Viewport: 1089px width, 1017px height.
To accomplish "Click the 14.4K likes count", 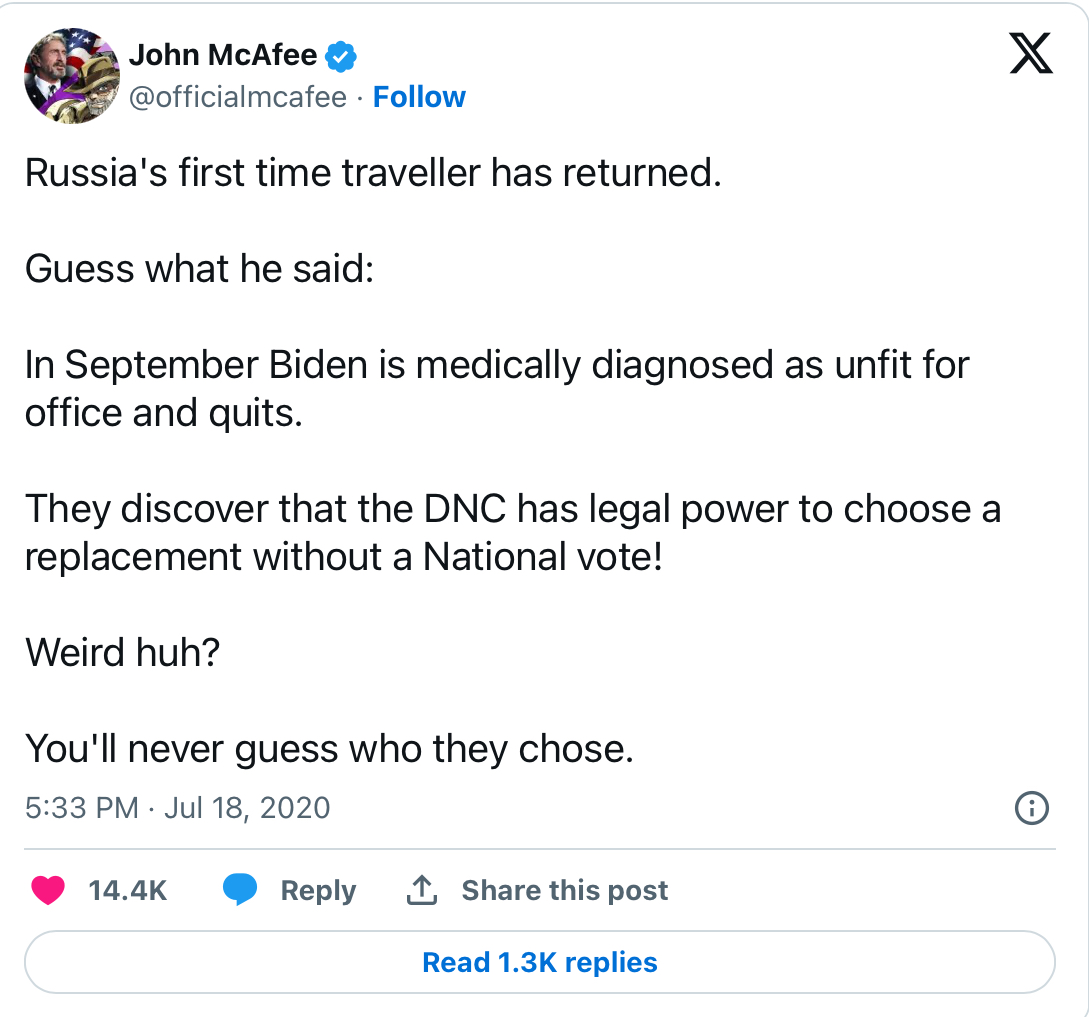I will (x=127, y=890).
